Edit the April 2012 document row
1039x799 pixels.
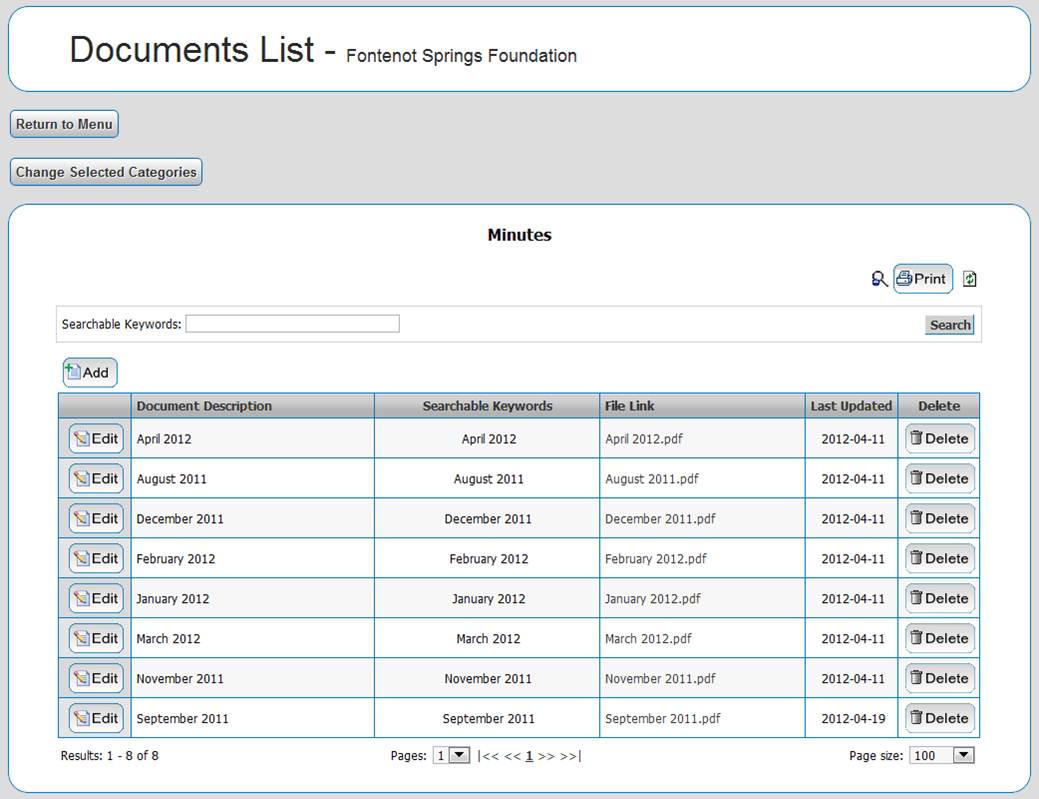pos(96,439)
